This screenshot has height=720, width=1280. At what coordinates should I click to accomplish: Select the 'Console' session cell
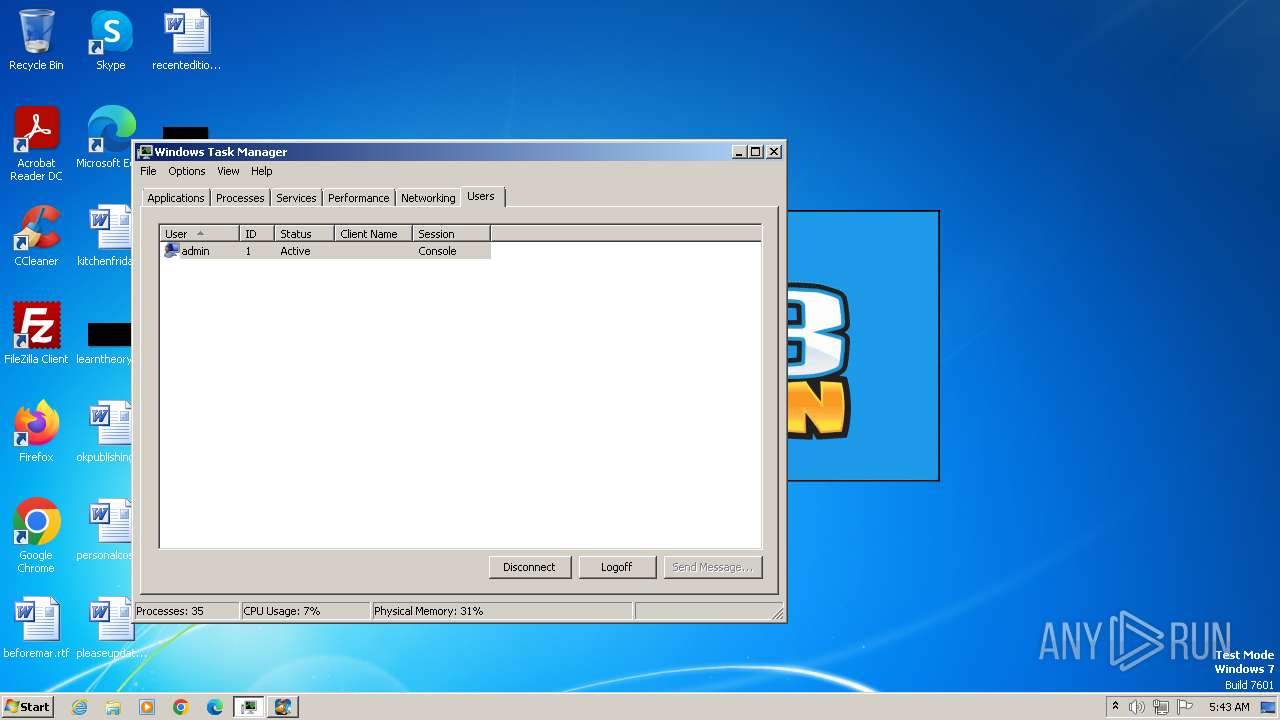pyautogui.click(x=437, y=251)
